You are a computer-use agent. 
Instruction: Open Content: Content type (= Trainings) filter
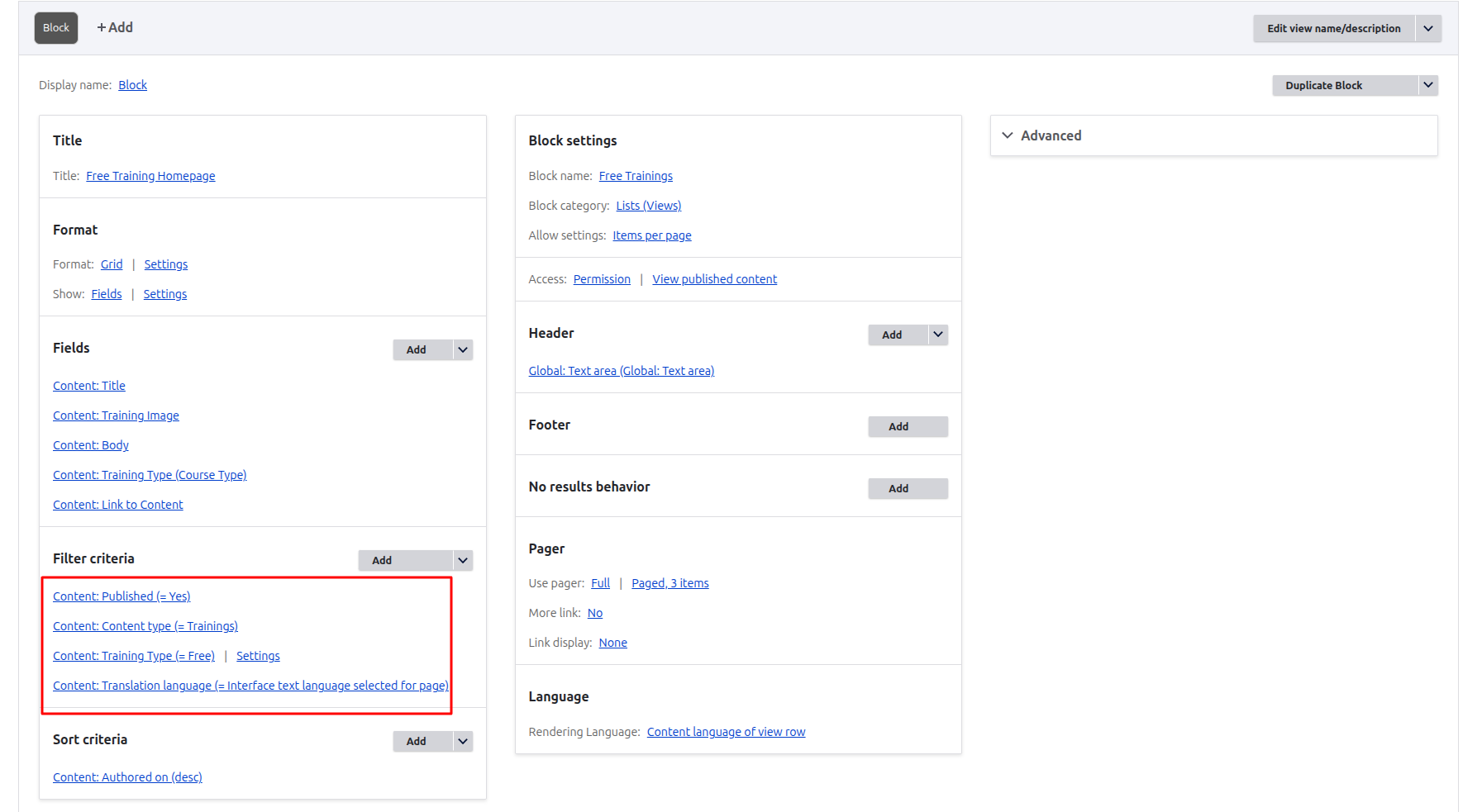point(145,626)
